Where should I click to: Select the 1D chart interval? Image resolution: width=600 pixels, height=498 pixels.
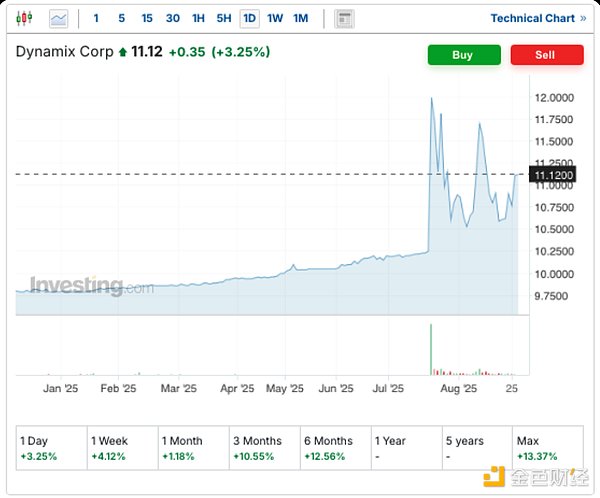[249, 18]
